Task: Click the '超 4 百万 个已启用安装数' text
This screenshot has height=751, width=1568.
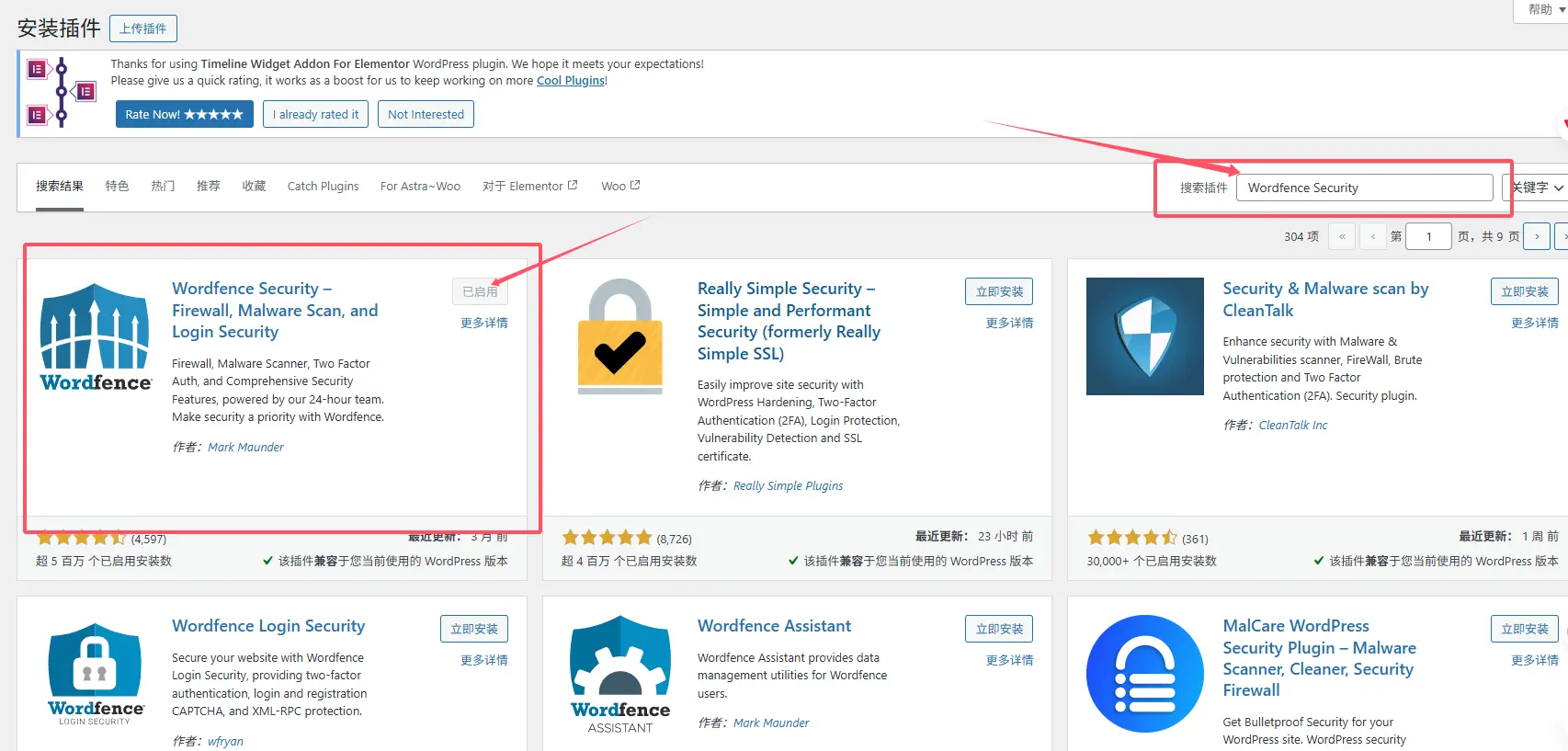Action: [x=629, y=561]
